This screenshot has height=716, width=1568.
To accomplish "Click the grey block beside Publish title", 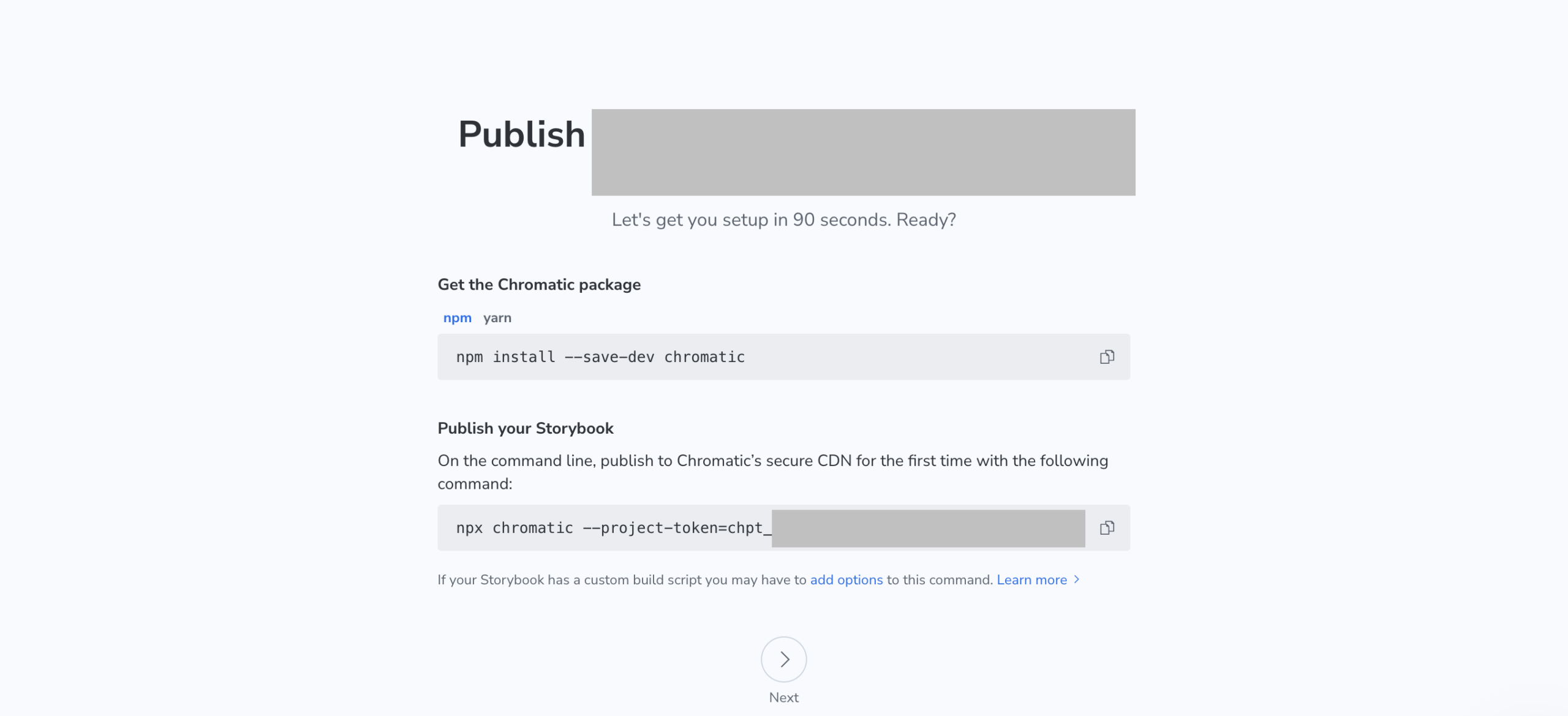I will [863, 153].
